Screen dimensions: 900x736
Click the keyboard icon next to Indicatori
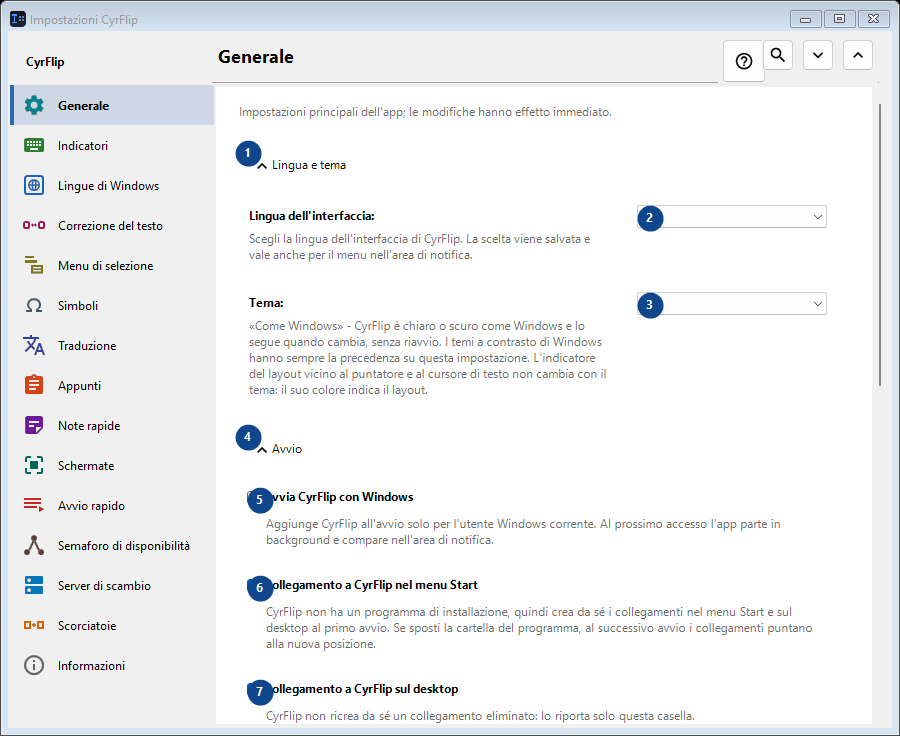click(34, 145)
